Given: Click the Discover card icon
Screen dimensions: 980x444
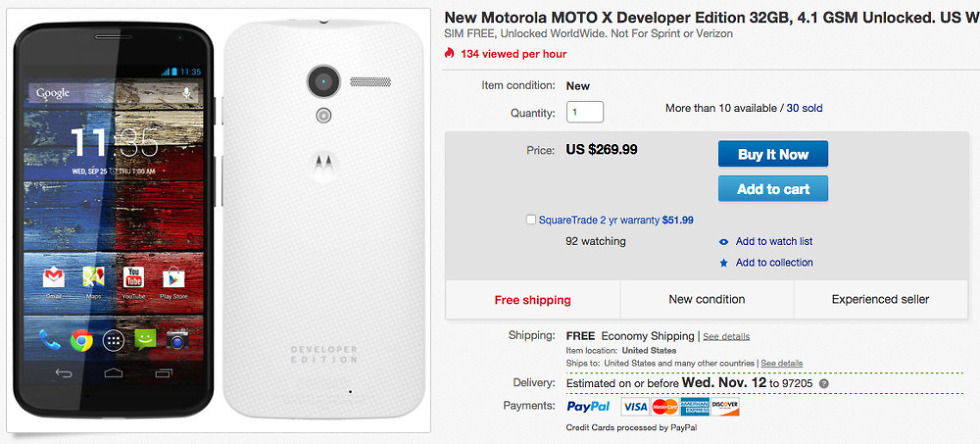Looking at the screenshot, I should coord(725,407).
